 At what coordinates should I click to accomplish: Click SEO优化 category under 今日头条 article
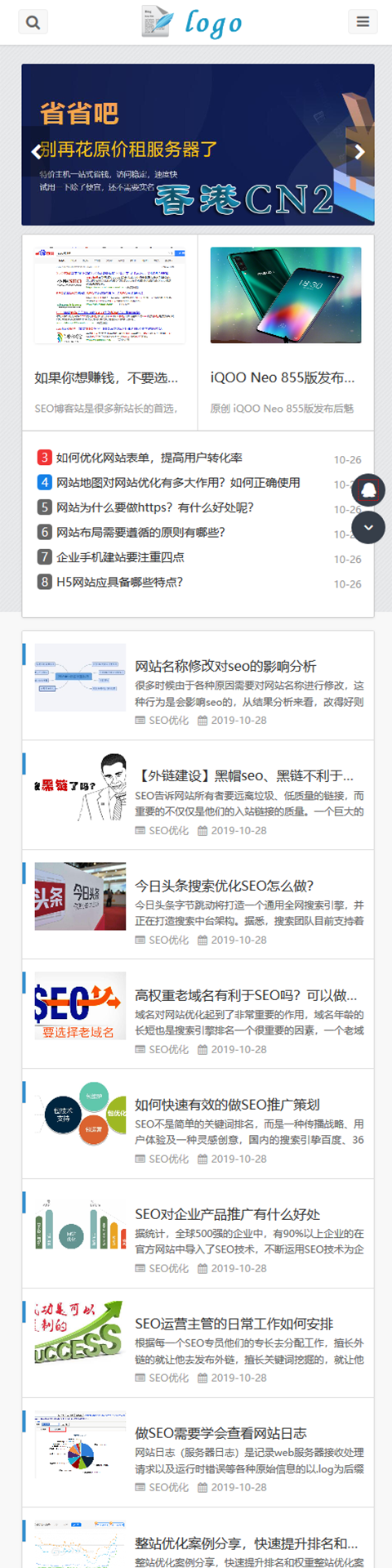pyautogui.click(x=168, y=940)
